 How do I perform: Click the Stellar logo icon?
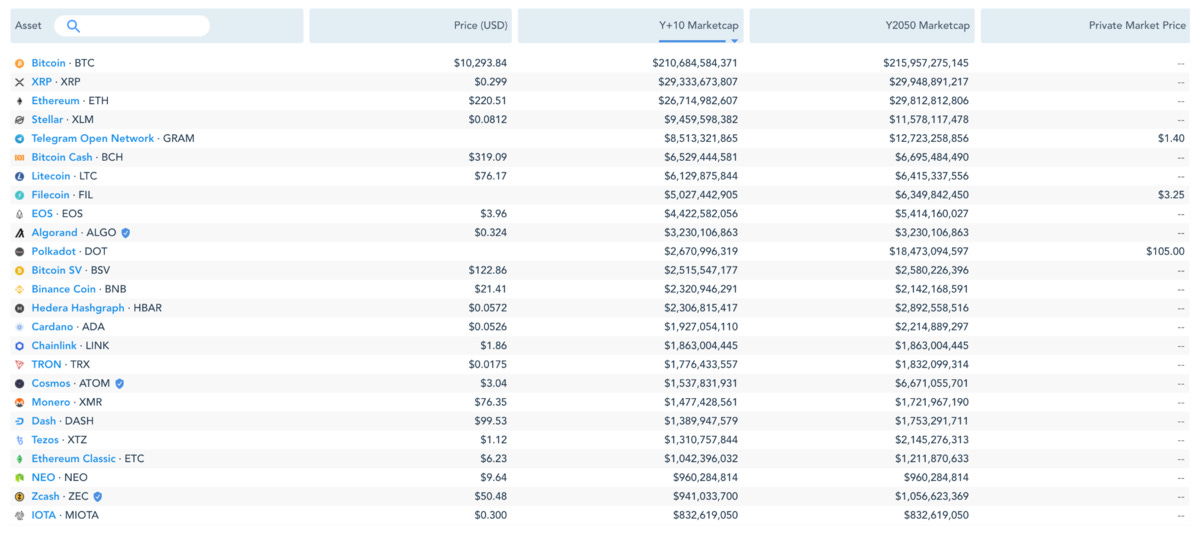pyautogui.click(x=19, y=120)
